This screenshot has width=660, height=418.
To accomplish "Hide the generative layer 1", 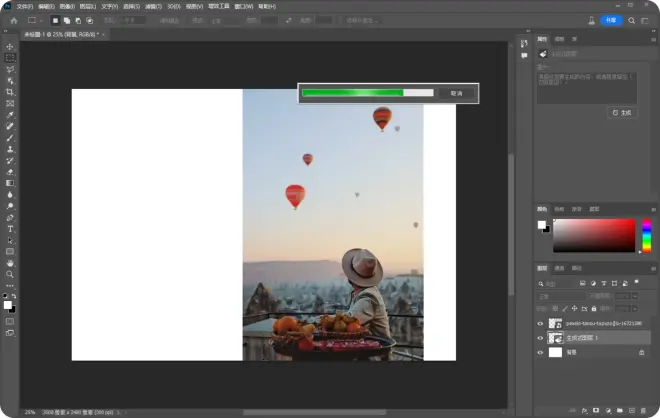I will coord(540,338).
